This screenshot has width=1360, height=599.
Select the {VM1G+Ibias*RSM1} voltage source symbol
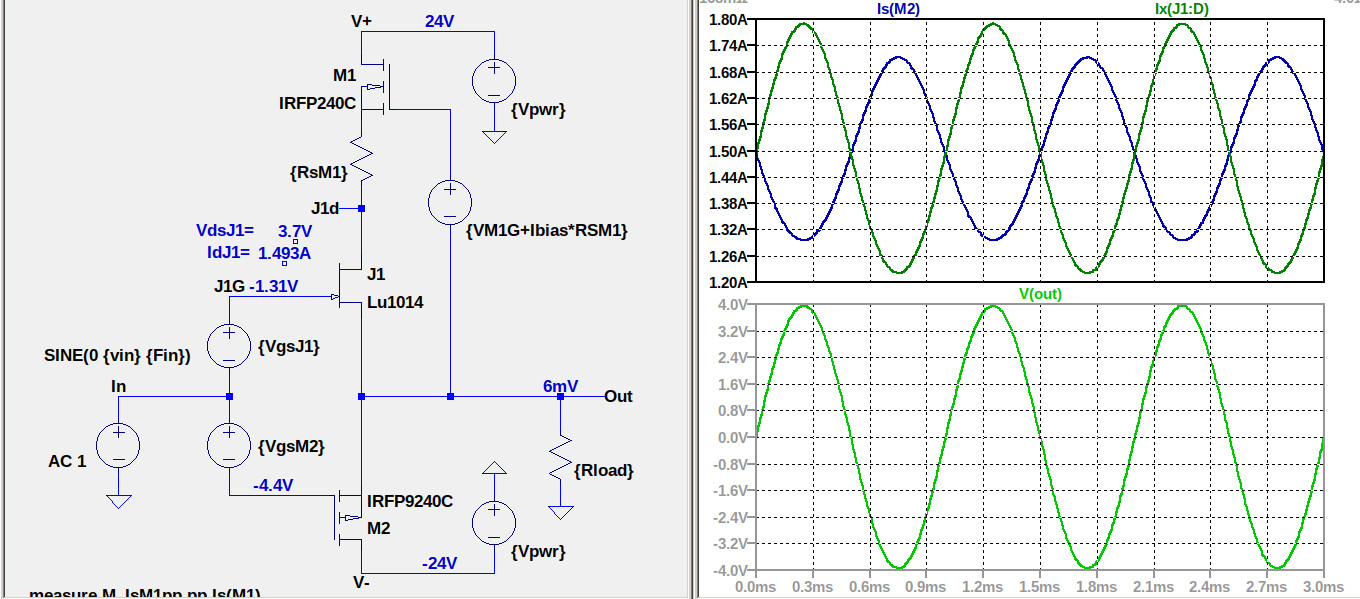(x=450, y=203)
